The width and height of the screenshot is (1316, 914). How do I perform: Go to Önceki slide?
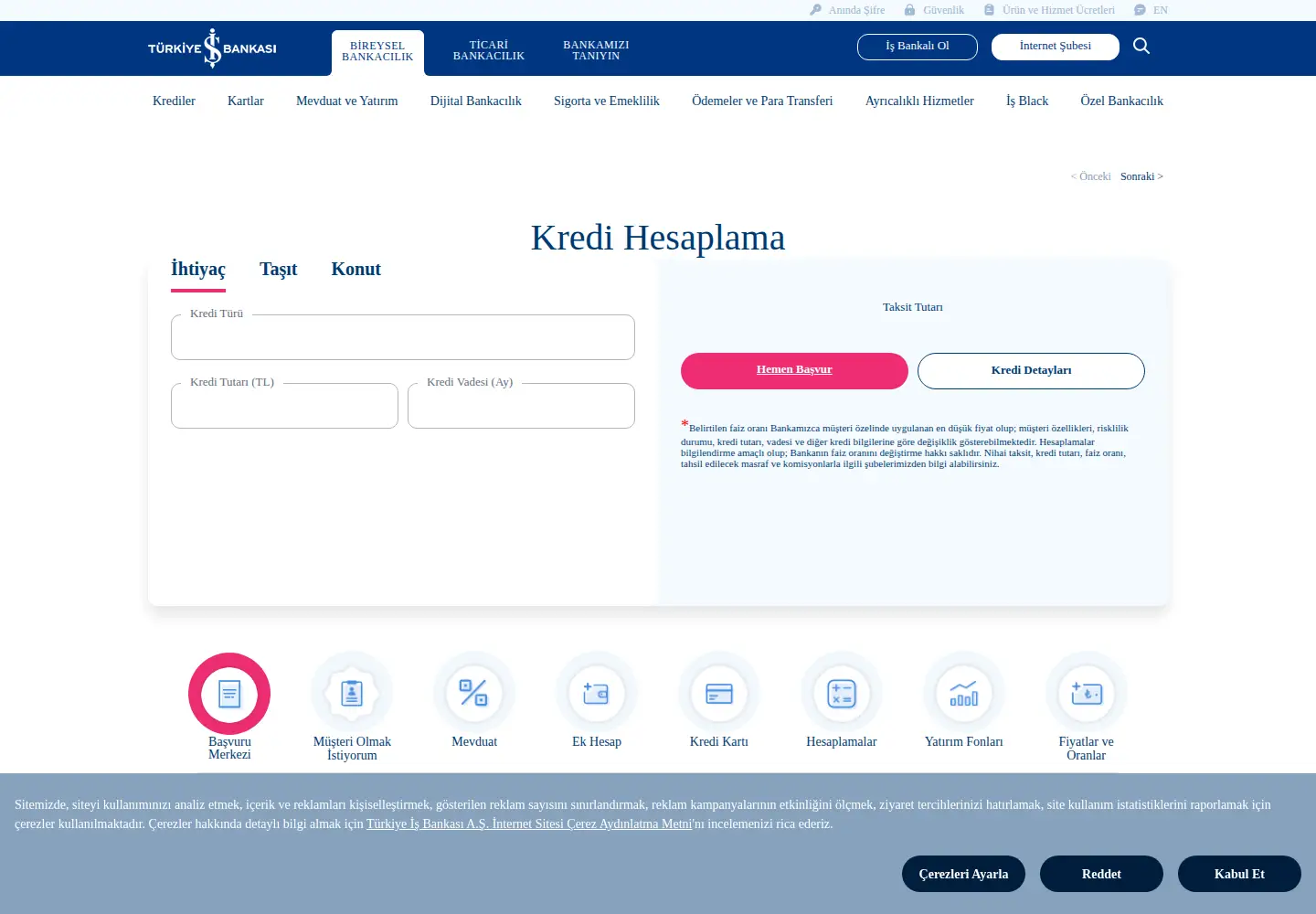point(1091,176)
